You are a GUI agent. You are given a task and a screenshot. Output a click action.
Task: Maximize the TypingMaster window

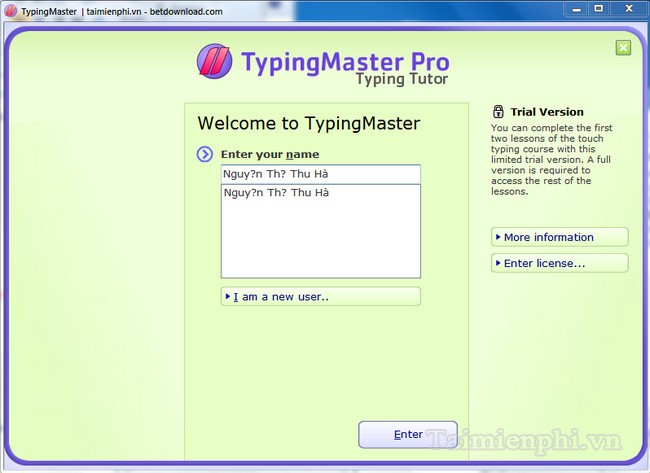point(599,9)
